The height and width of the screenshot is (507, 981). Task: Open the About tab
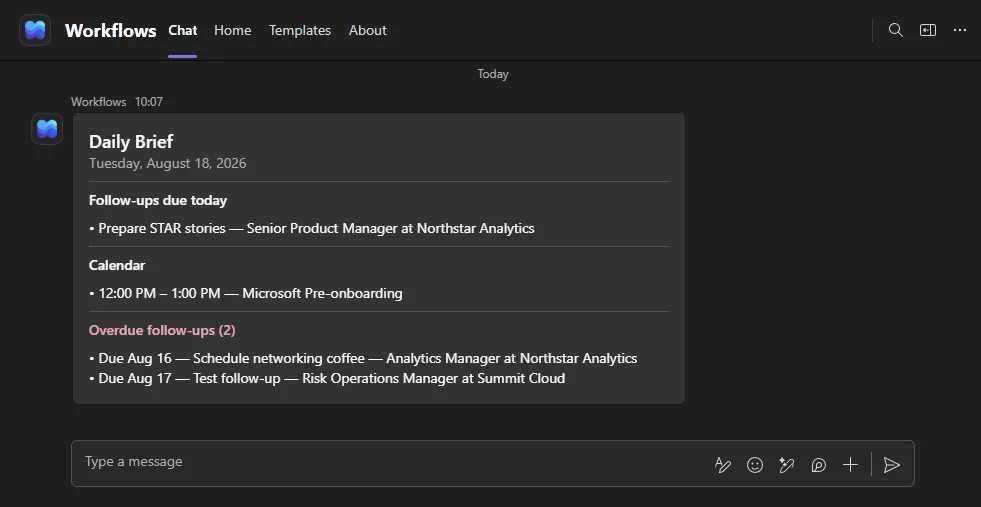[x=367, y=30]
